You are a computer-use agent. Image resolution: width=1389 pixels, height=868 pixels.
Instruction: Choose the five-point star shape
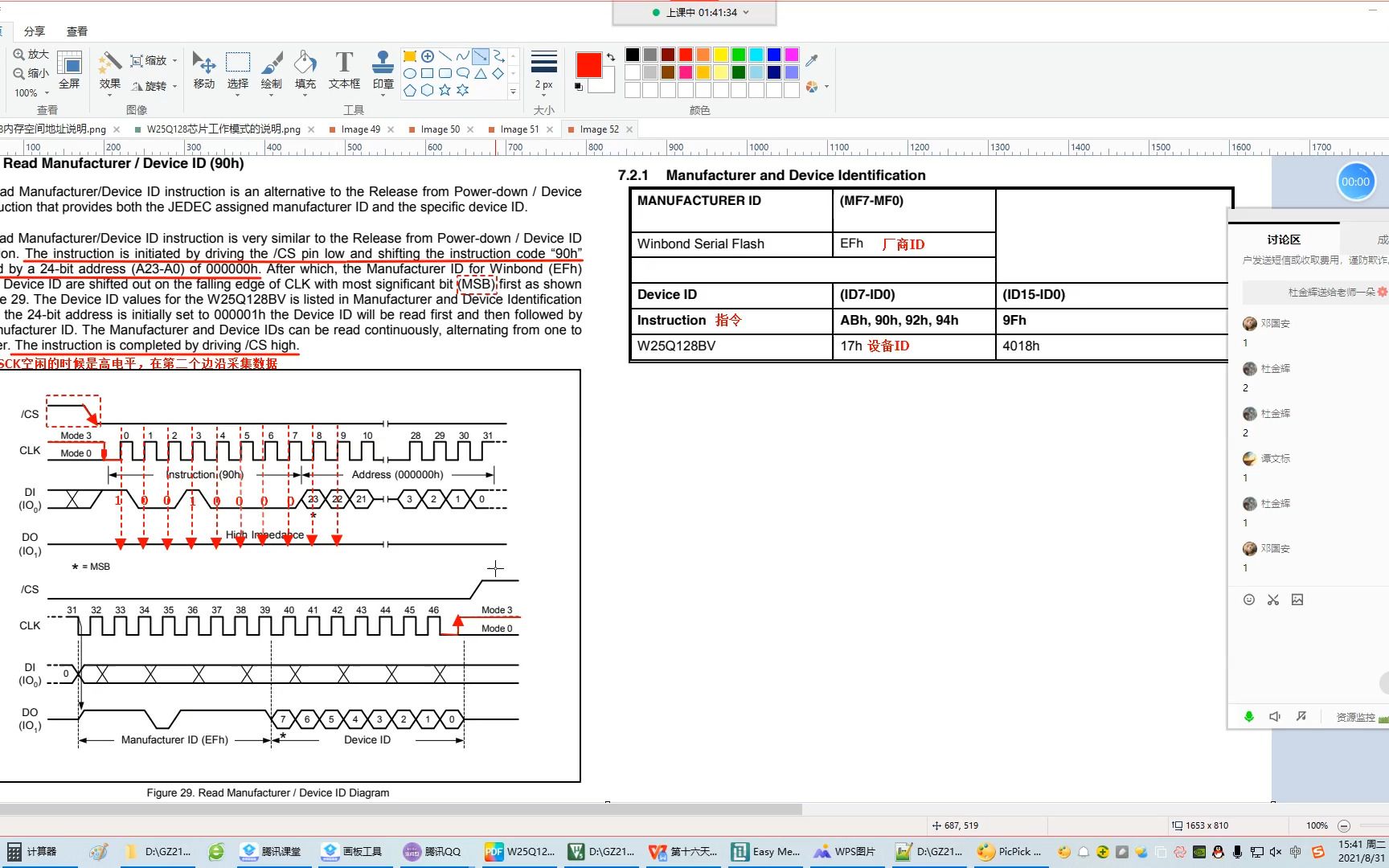pyautogui.click(x=445, y=90)
